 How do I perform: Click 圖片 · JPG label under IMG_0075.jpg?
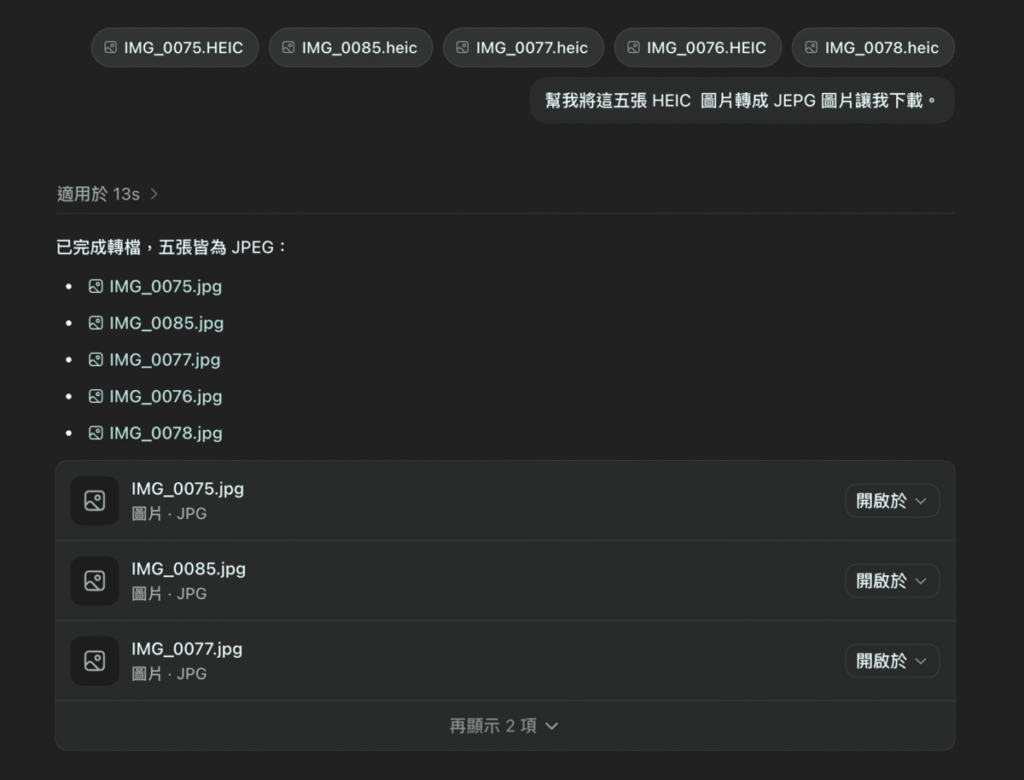169,513
